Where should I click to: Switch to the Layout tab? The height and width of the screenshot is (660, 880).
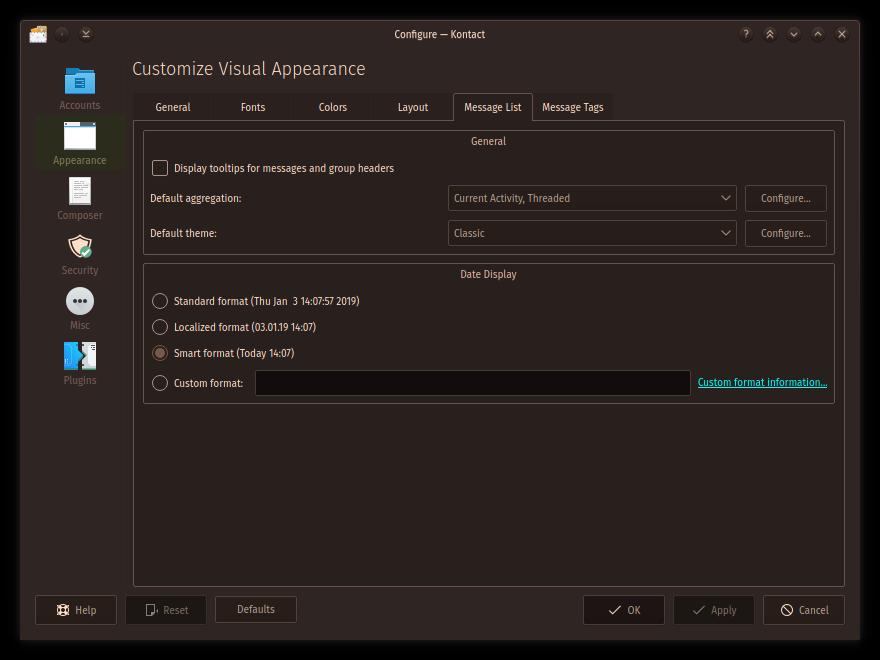point(412,107)
